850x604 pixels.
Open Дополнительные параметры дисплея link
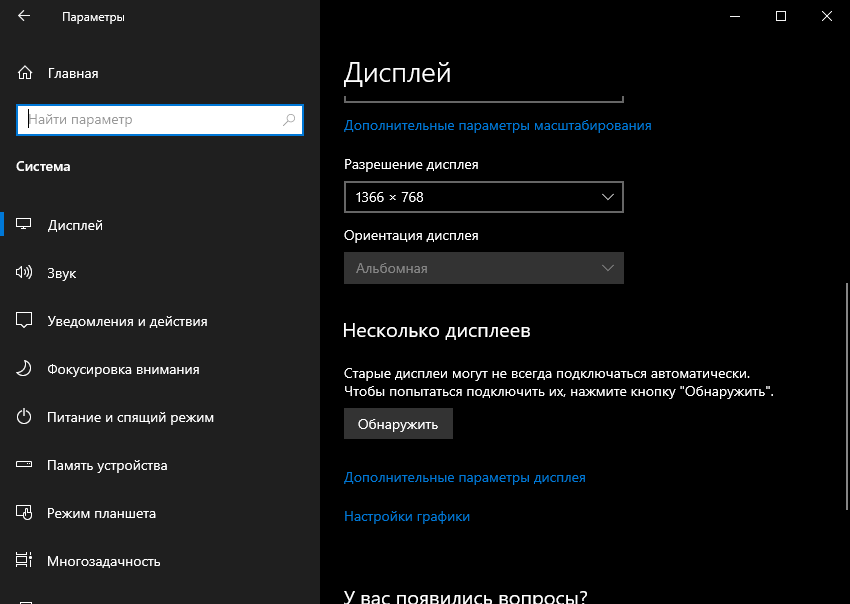(465, 477)
